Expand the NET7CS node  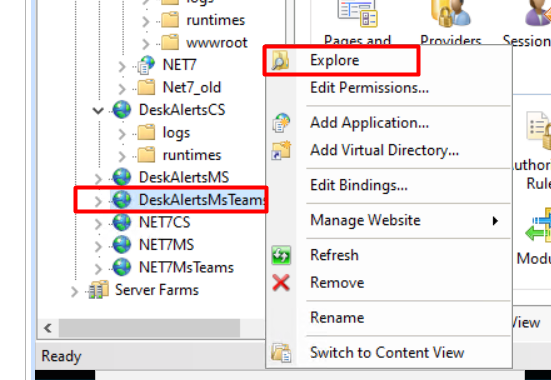coord(98,223)
